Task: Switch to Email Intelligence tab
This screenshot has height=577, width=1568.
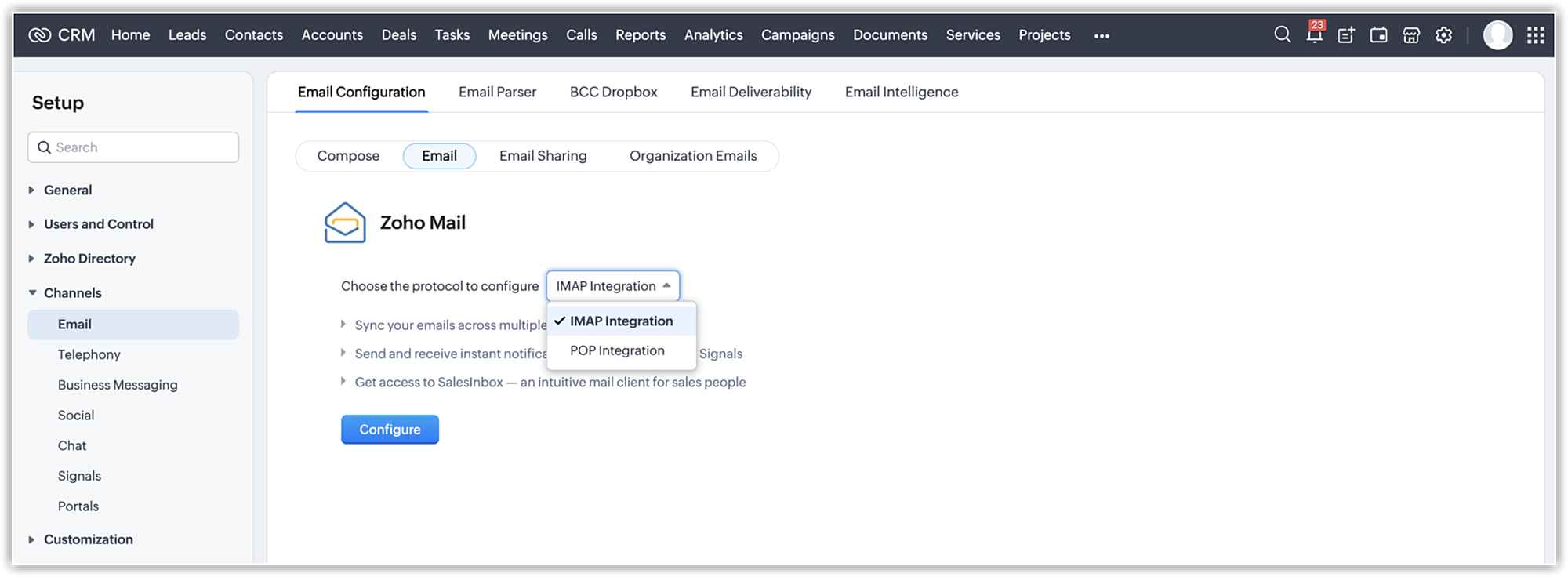Action: pos(902,92)
